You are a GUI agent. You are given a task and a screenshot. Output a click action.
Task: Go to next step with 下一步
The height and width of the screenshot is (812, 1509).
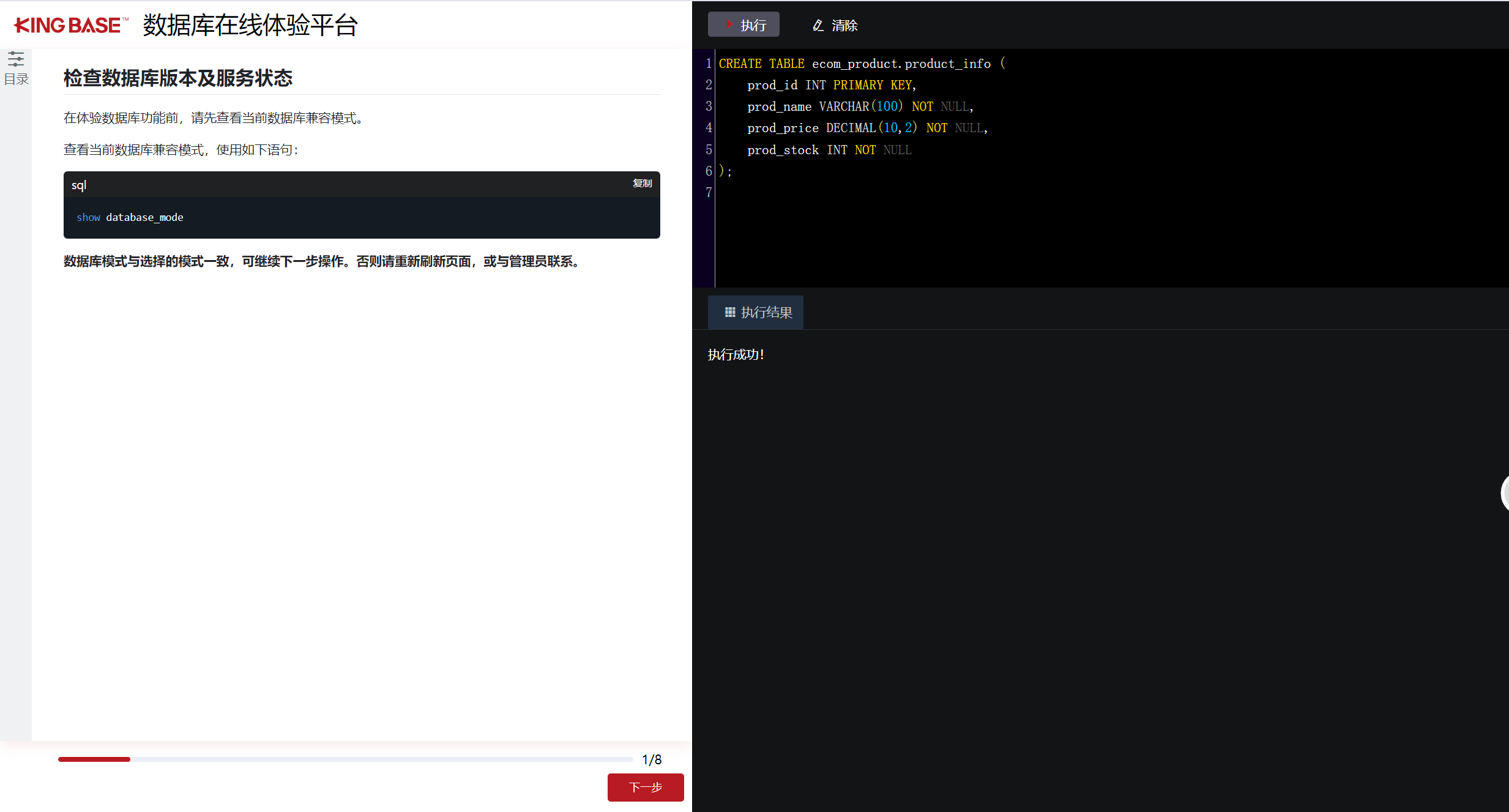pyautogui.click(x=645, y=787)
